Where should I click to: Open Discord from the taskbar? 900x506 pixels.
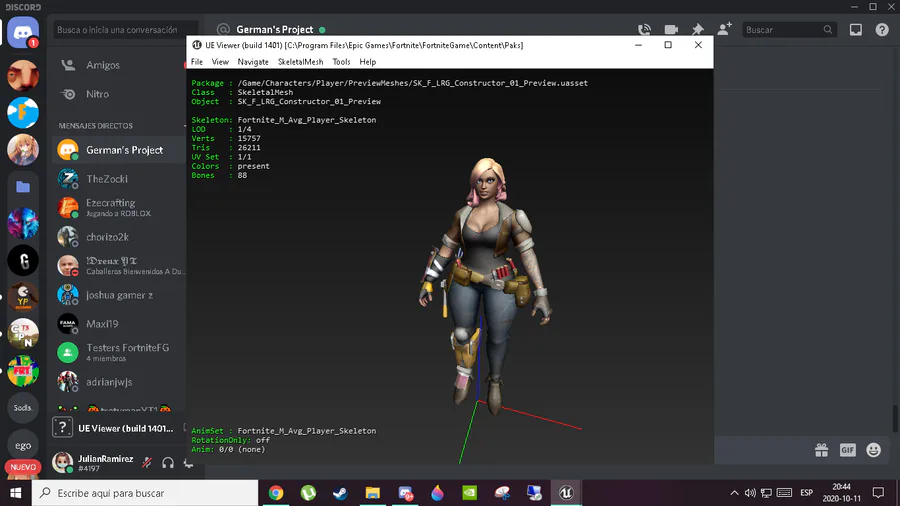[405, 493]
